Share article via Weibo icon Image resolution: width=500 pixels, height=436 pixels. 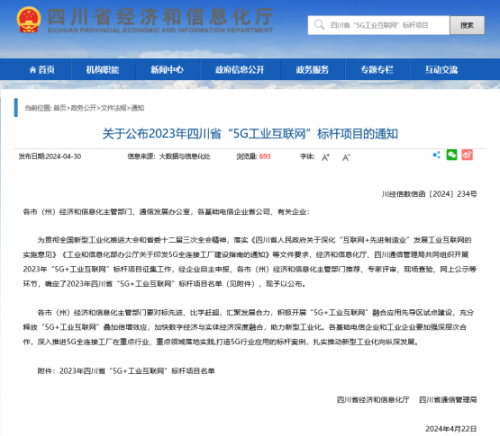point(467,155)
